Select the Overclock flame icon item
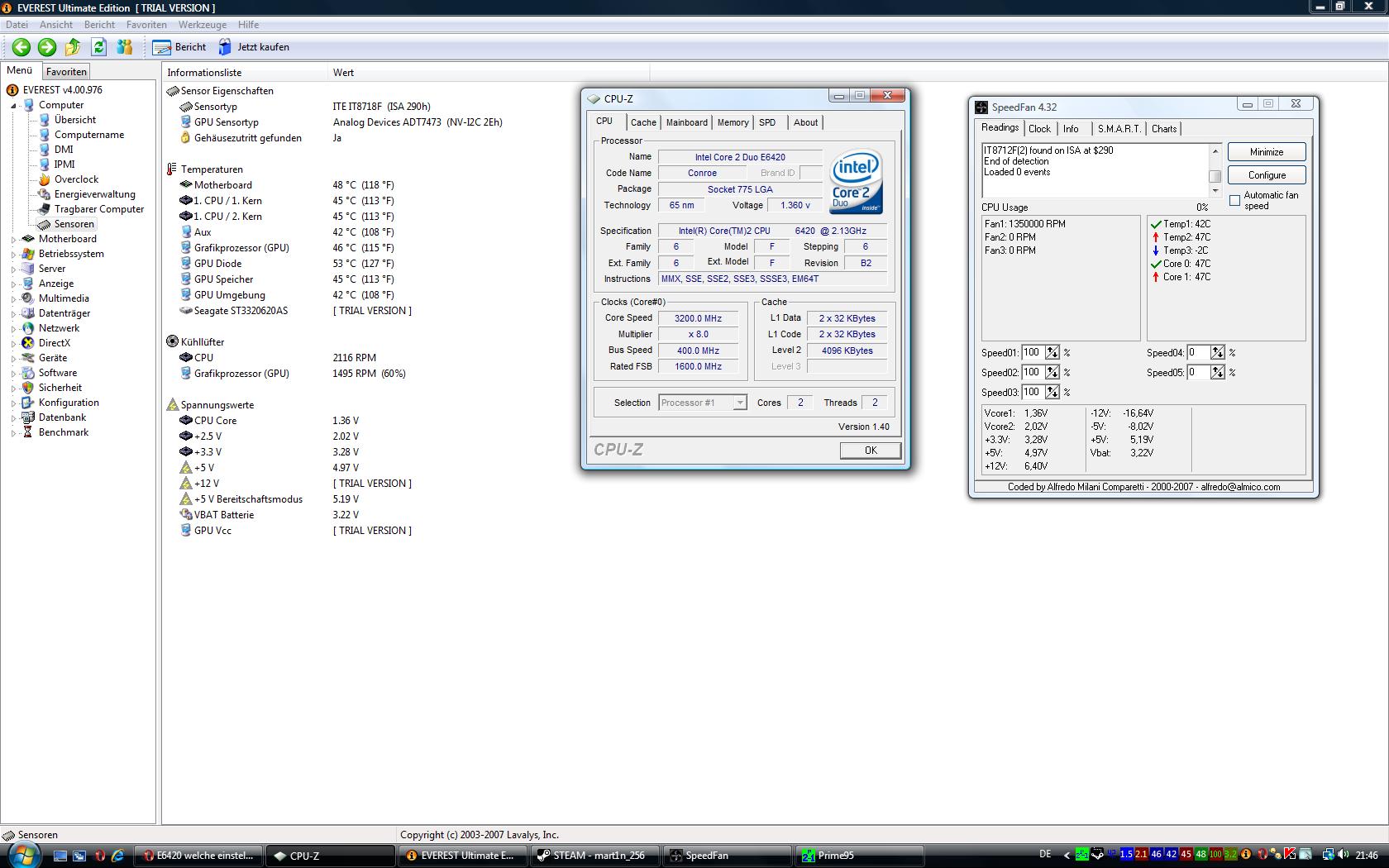 [x=45, y=179]
